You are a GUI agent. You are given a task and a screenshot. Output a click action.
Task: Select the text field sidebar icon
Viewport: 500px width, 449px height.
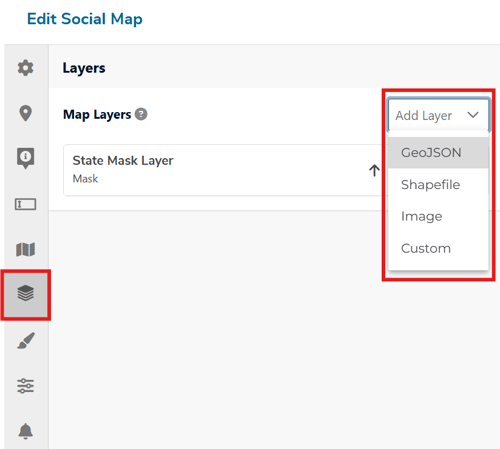tap(25, 204)
